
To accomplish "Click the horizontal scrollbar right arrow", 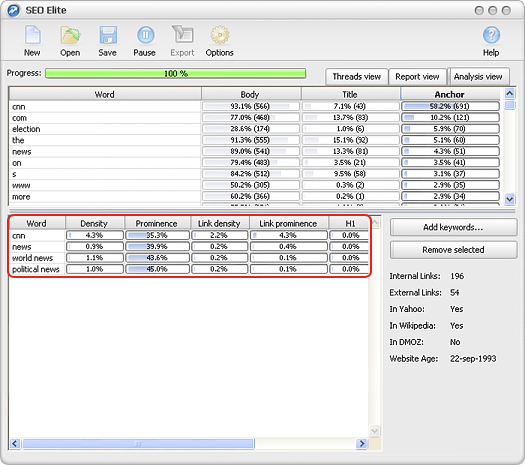I will 362,444.
